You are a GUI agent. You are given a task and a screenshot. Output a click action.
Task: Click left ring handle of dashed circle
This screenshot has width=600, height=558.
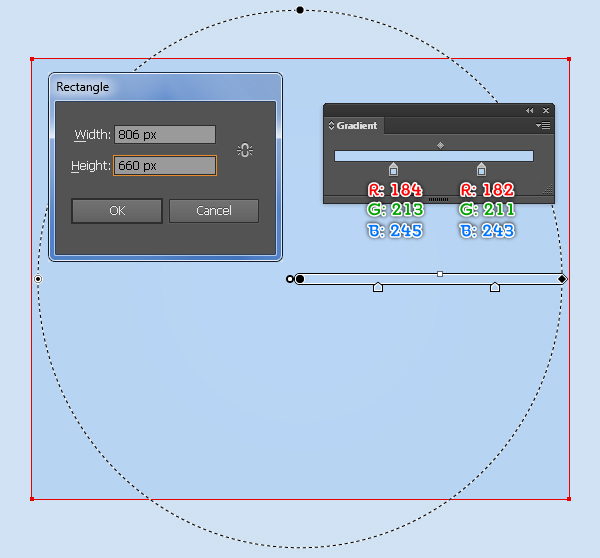(x=38, y=279)
